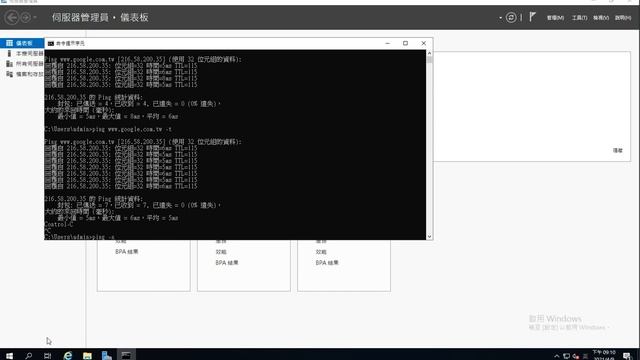
Task: Click the command prompt scroll up arrow
Action: (429, 53)
